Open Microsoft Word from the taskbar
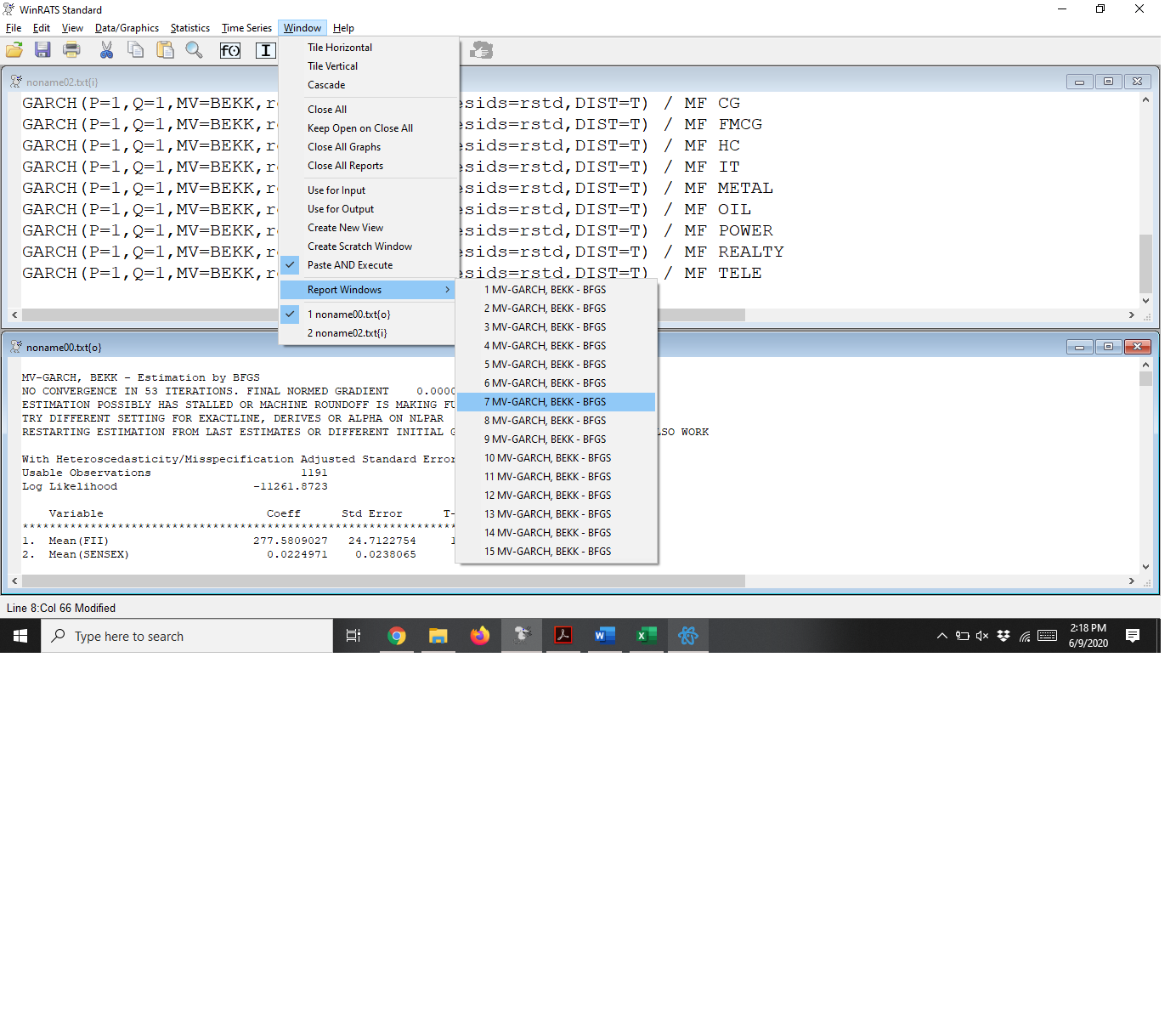This screenshot has width=1176, height=1020. pos(605,636)
